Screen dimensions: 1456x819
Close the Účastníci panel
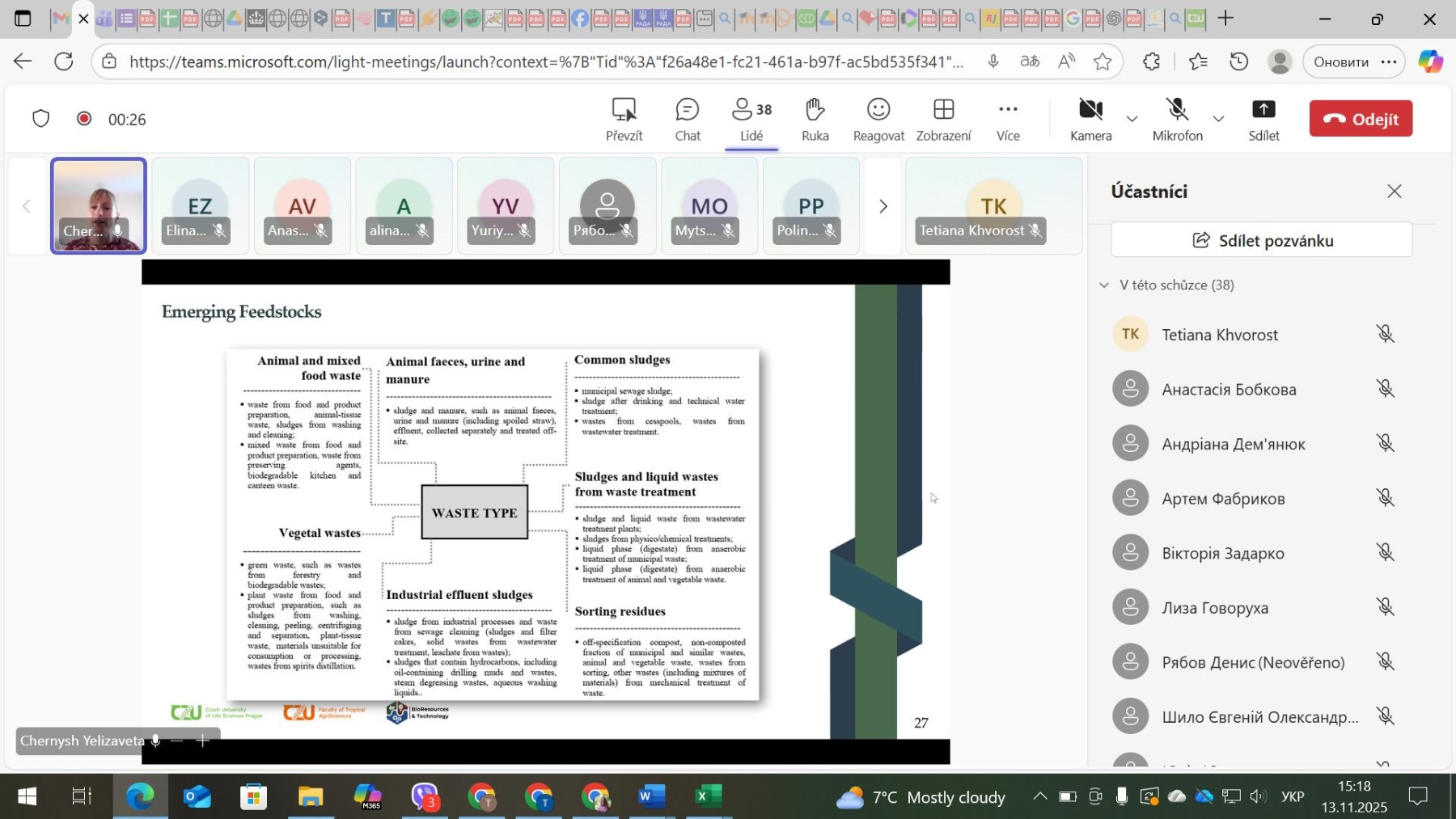(1394, 192)
